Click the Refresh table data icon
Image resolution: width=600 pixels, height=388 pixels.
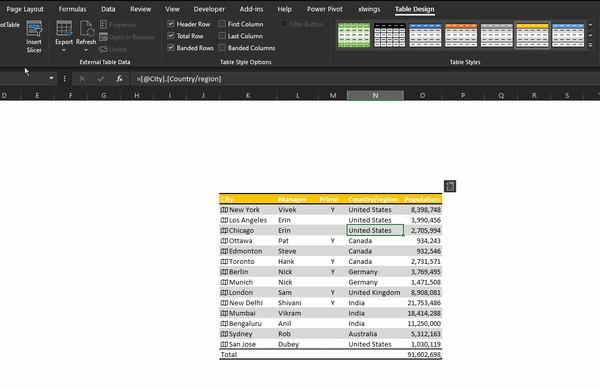click(86, 29)
